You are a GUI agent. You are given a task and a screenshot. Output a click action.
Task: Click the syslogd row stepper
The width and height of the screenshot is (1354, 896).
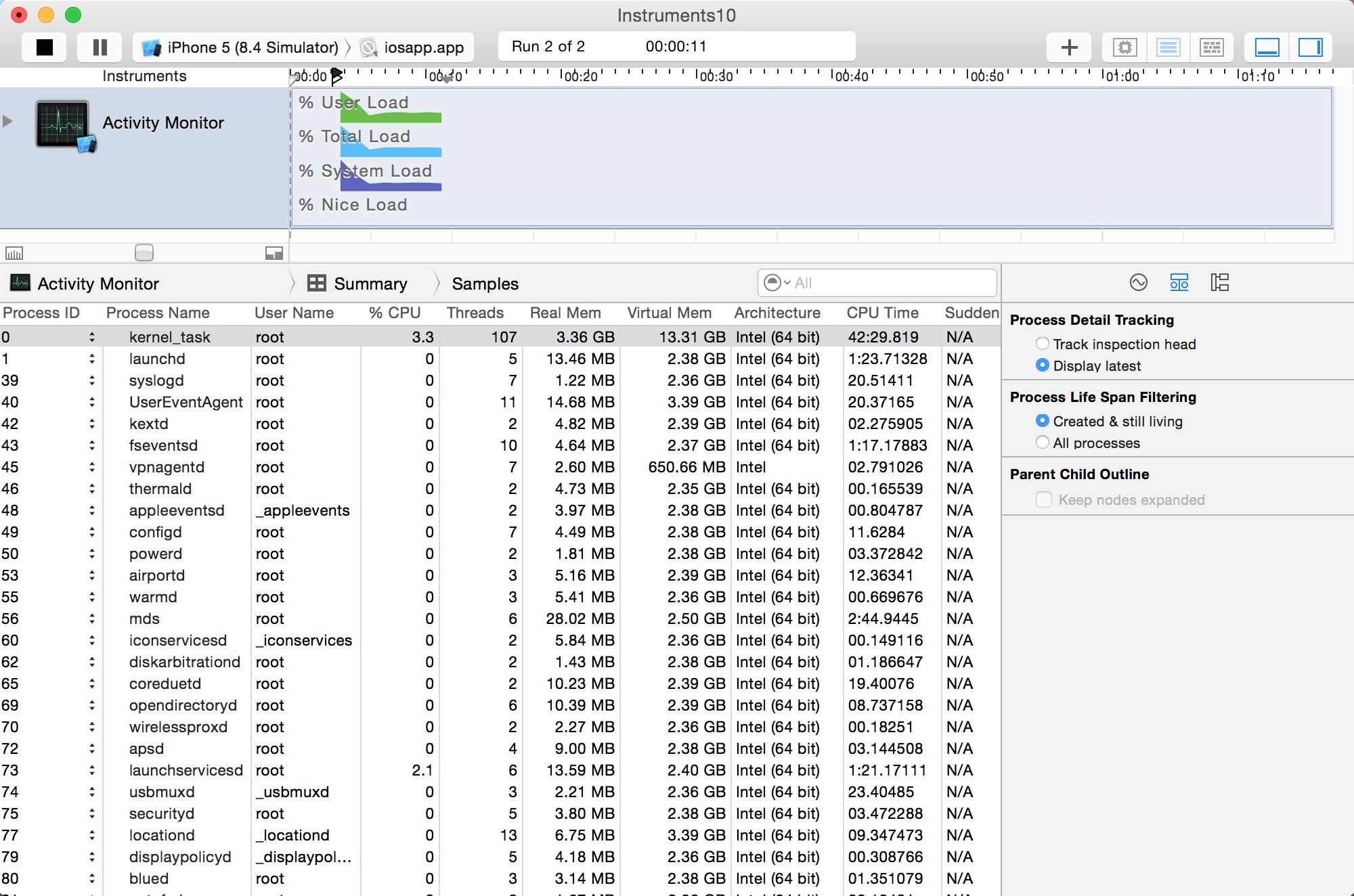coord(92,380)
